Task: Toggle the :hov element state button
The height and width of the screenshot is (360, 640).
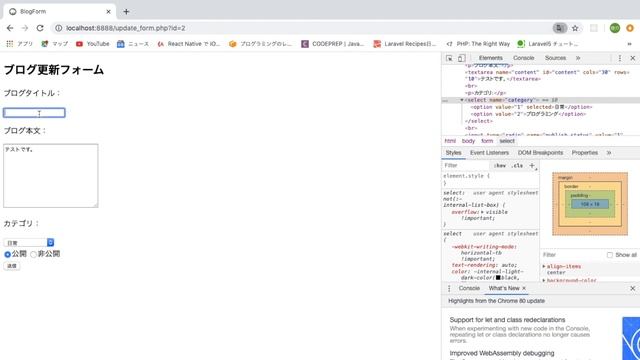Action: tap(500, 165)
